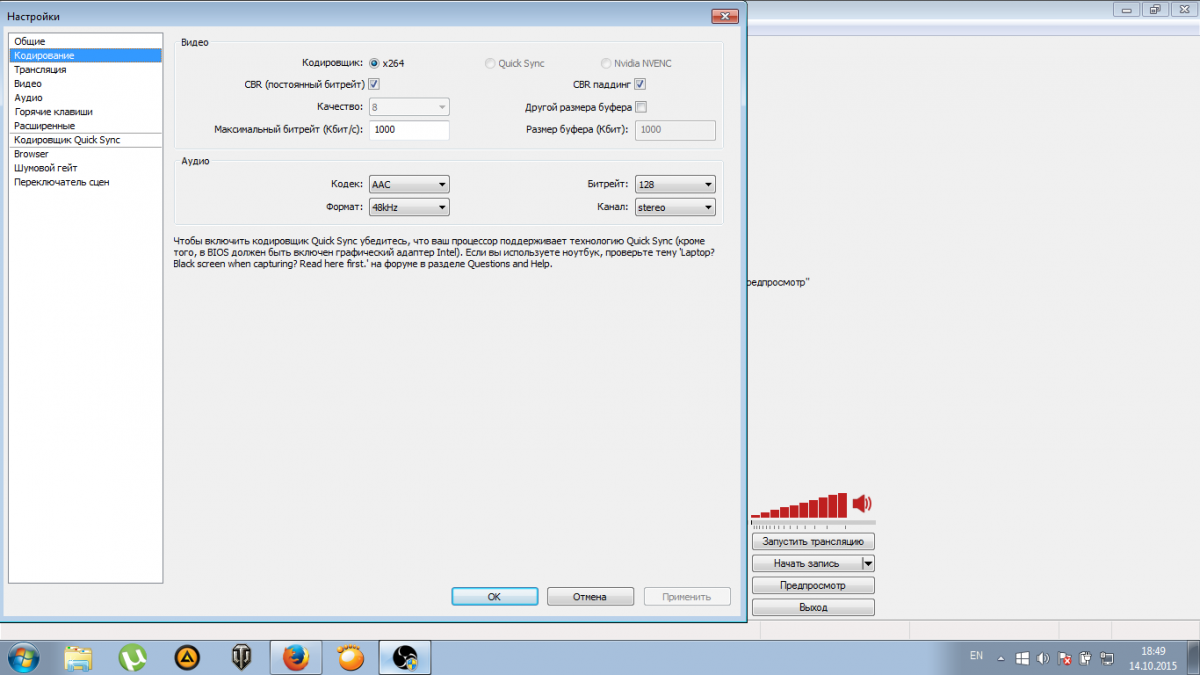Close the Настройки dialog
1200x675 pixels.
point(724,16)
